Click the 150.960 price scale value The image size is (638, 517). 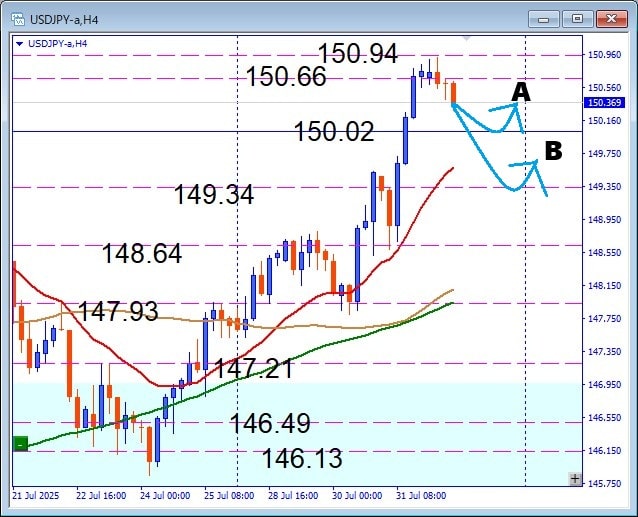(605, 55)
